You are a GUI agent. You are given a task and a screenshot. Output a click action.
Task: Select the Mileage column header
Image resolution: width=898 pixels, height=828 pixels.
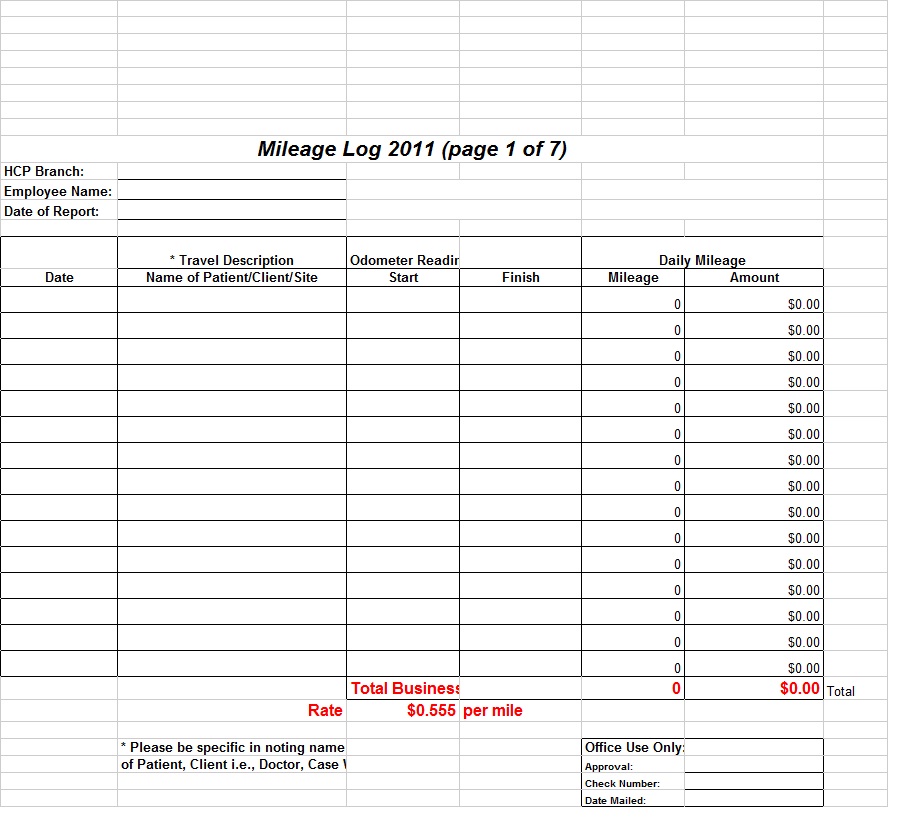tap(633, 278)
